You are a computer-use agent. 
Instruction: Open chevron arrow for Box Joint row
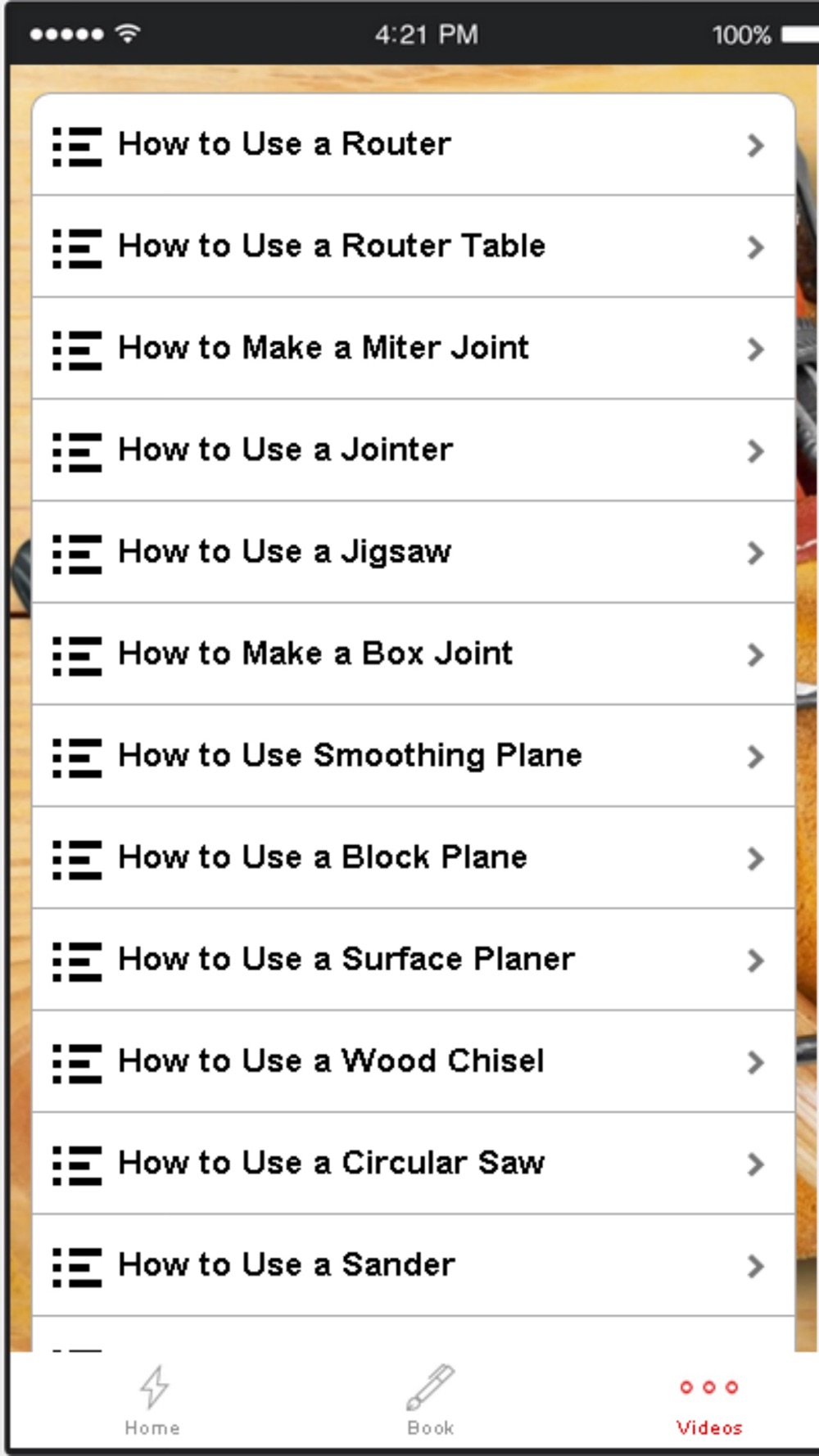click(755, 655)
